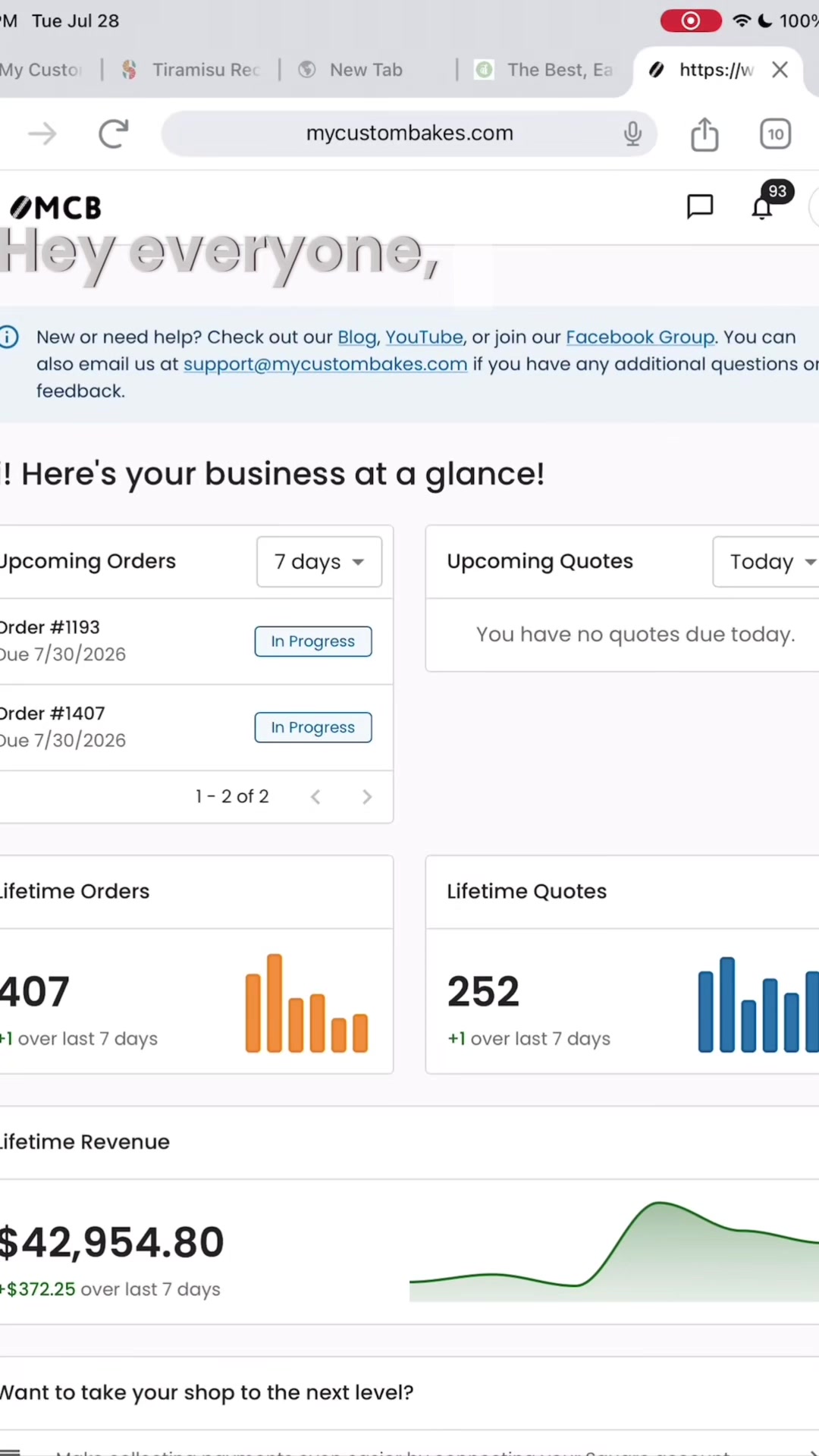This screenshot has height=1456, width=819.
Task: Switch to the New Tab browser tab
Action: [351, 70]
